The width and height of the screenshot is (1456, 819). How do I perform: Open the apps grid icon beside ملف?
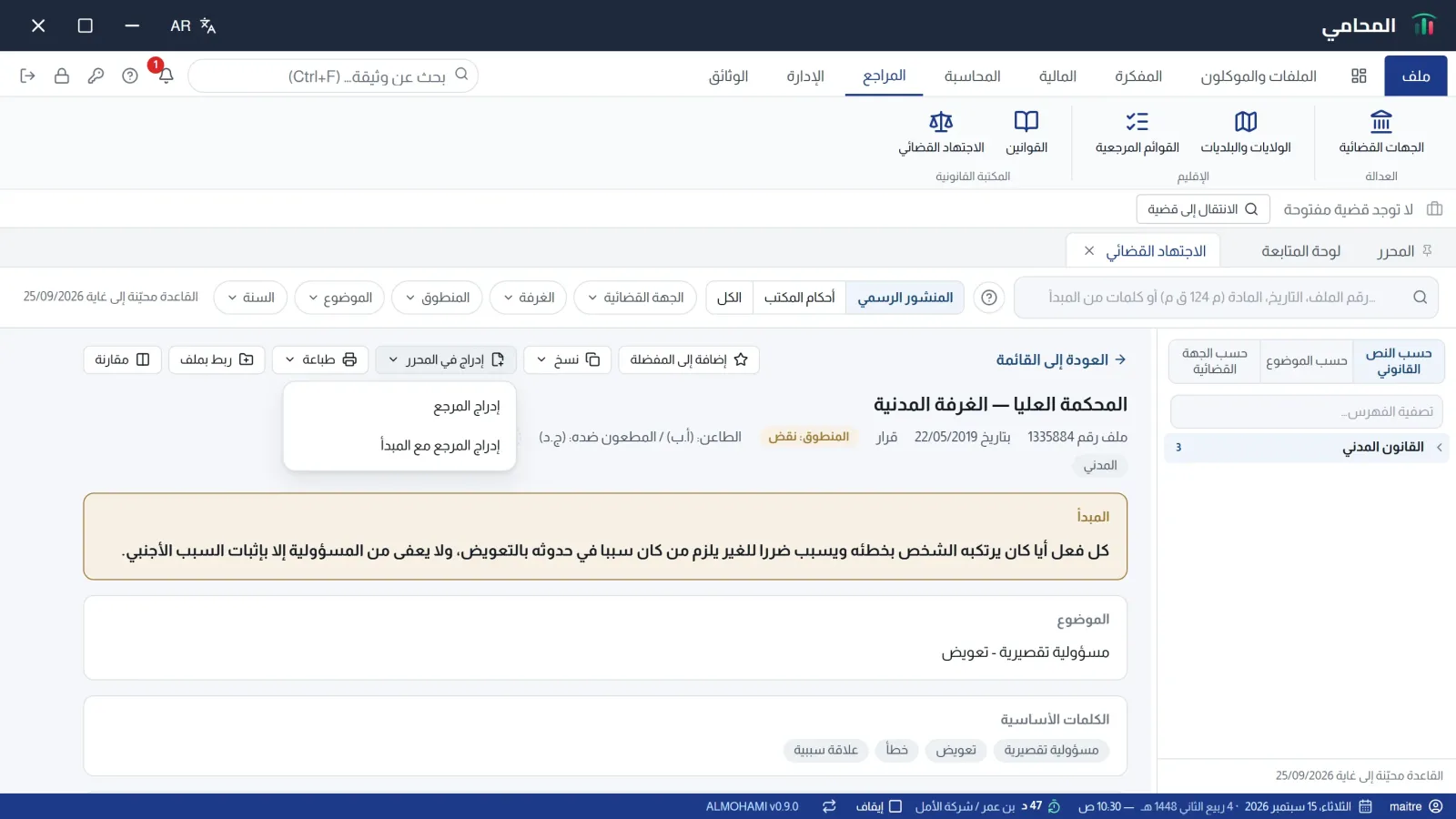coord(1359,76)
